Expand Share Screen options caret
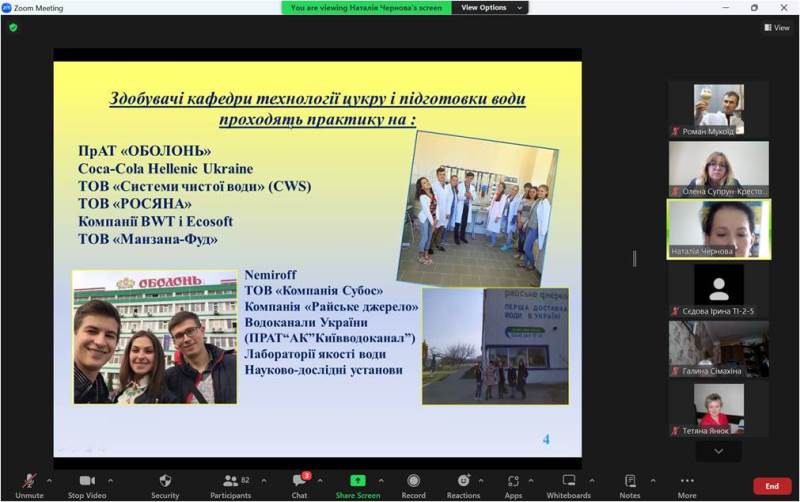The height and width of the screenshot is (502, 800). tap(381, 481)
